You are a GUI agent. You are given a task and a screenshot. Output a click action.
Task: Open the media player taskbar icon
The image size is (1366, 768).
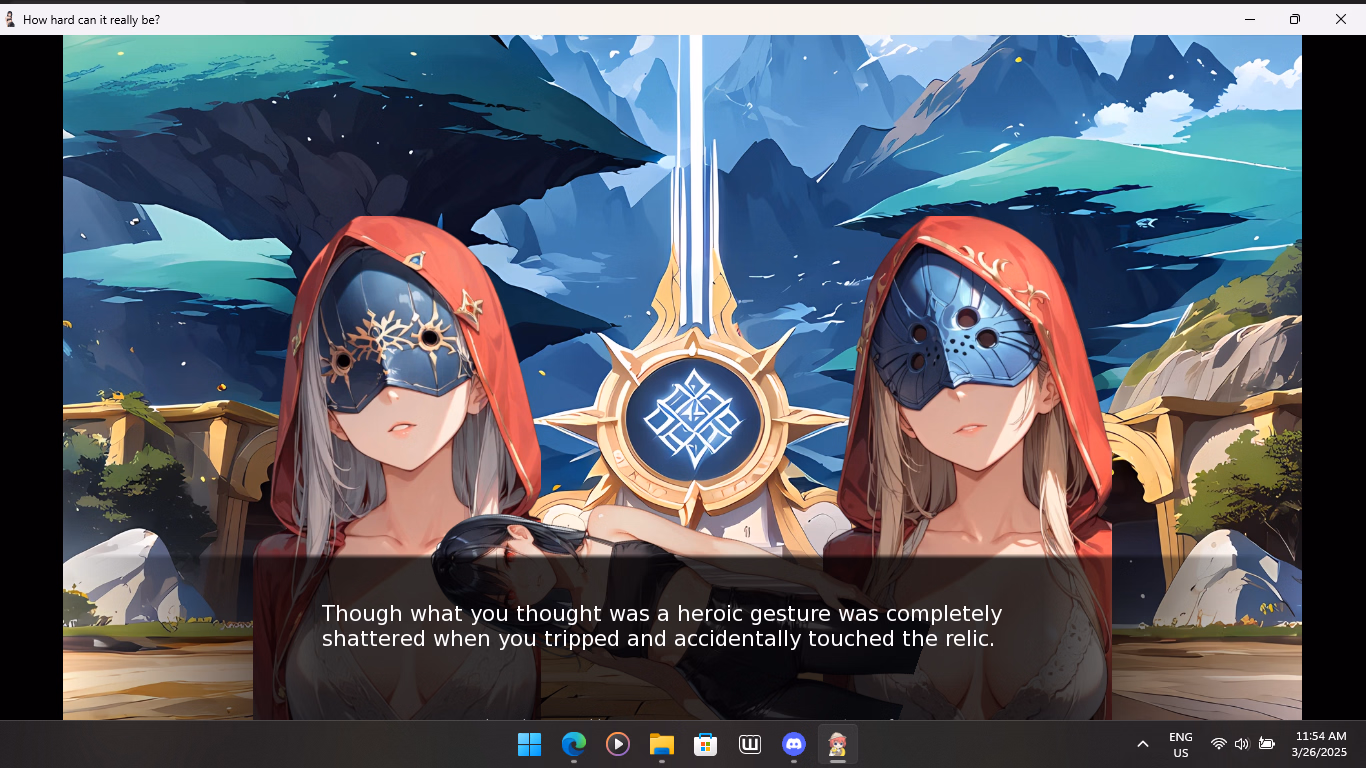pyautogui.click(x=618, y=744)
